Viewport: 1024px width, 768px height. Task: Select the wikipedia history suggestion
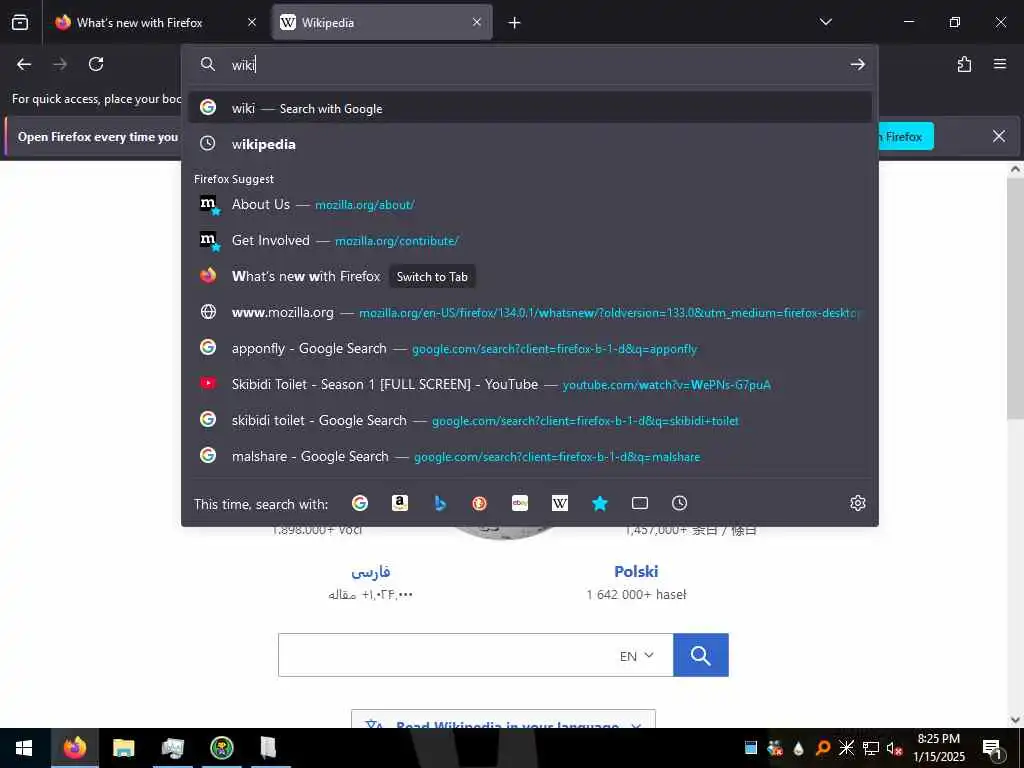(530, 144)
